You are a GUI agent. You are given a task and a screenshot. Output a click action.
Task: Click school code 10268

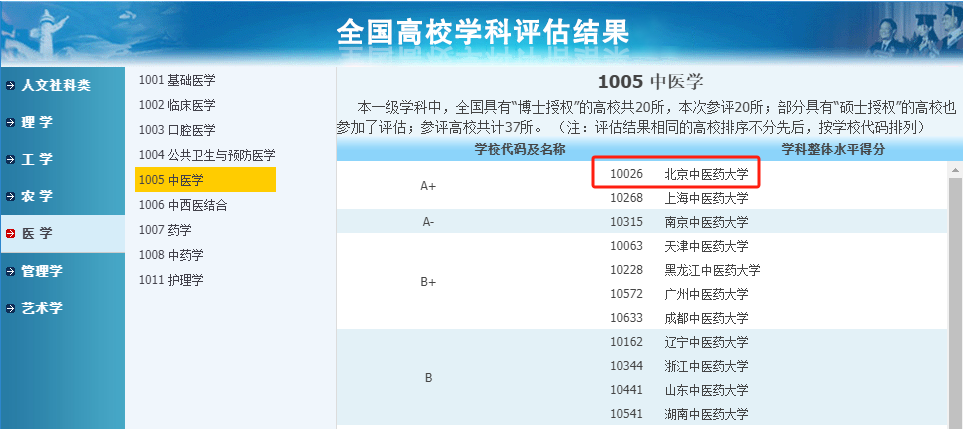626,198
